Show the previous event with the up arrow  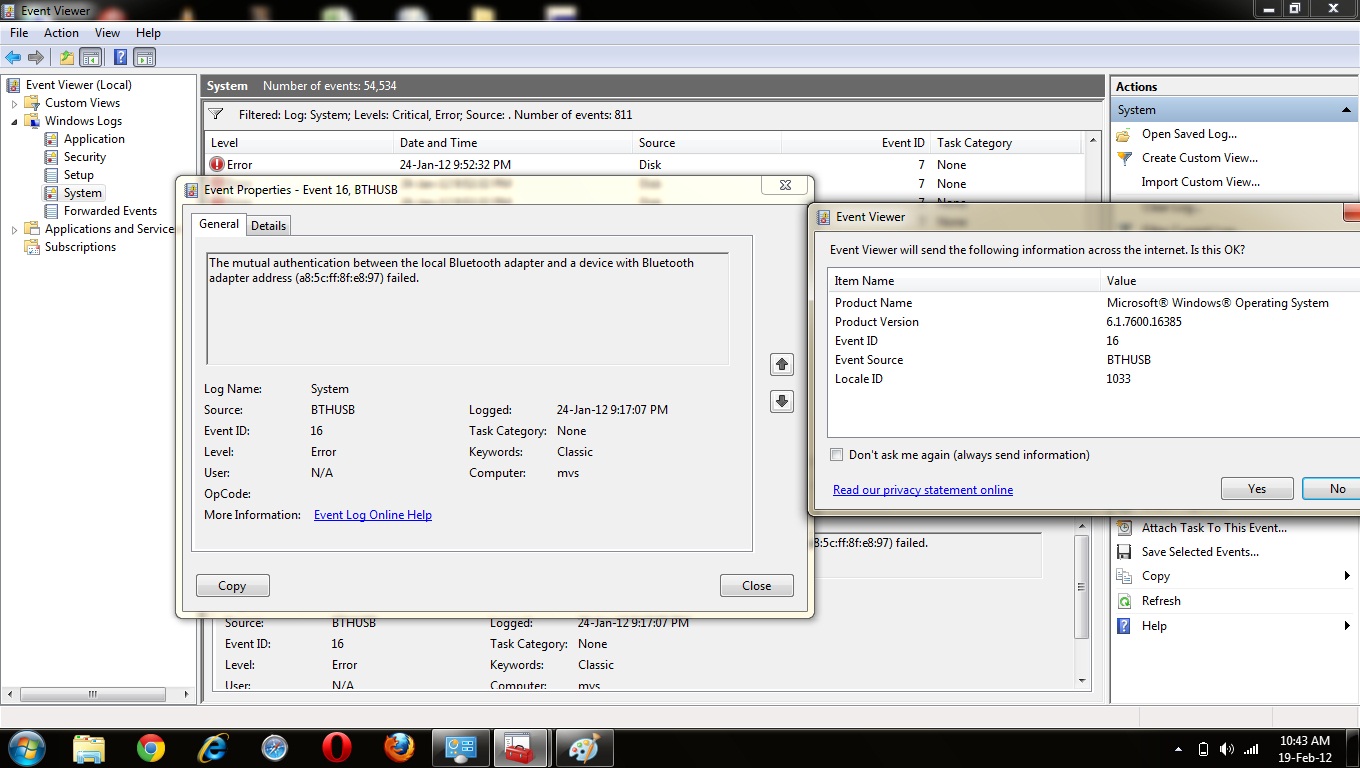tap(782, 364)
